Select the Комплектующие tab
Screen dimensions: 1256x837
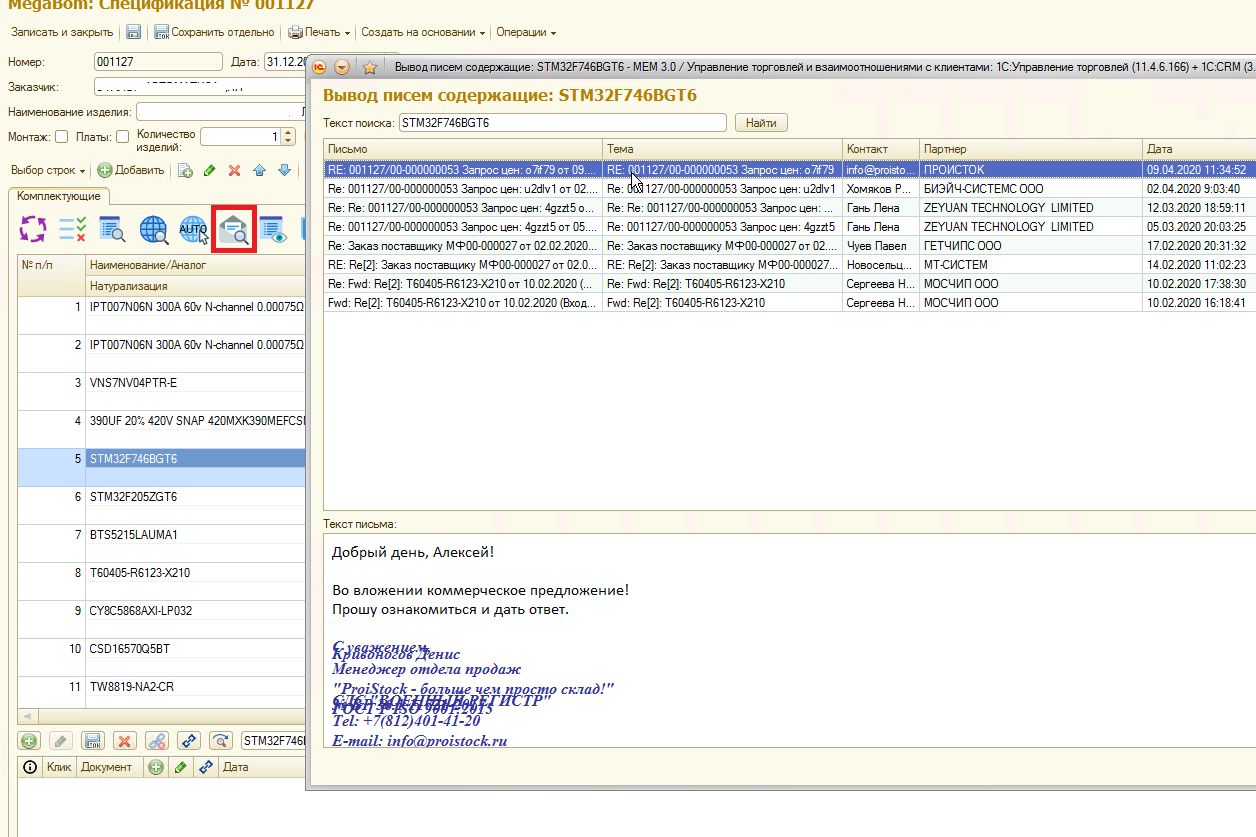pyautogui.click(x=57, y=196)
